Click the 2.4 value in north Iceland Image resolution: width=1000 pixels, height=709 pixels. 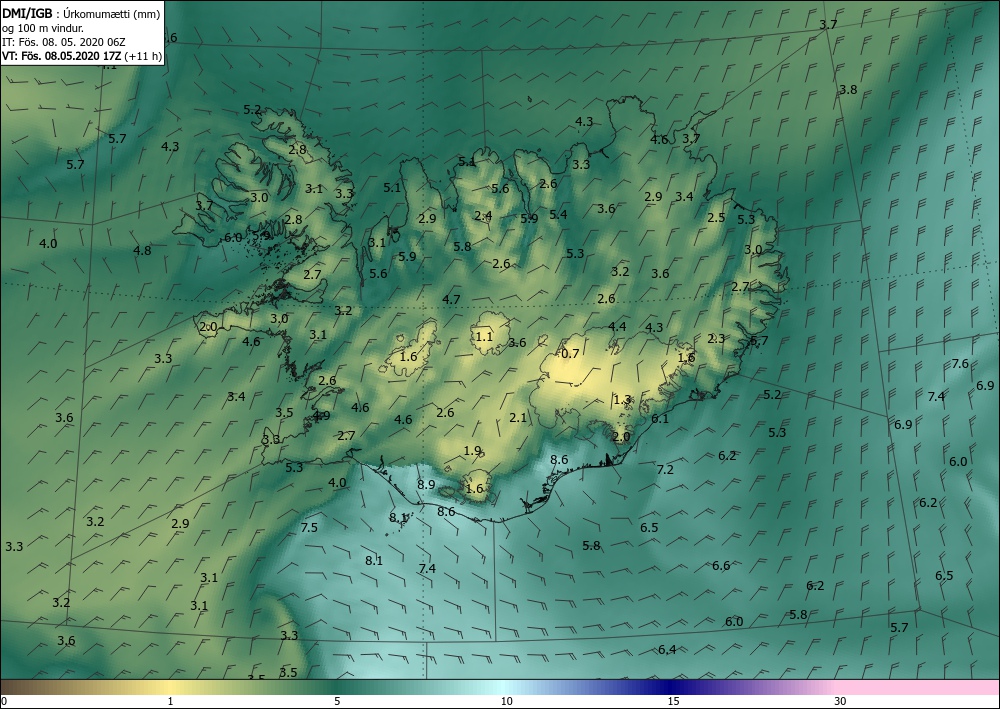point(483,216)
